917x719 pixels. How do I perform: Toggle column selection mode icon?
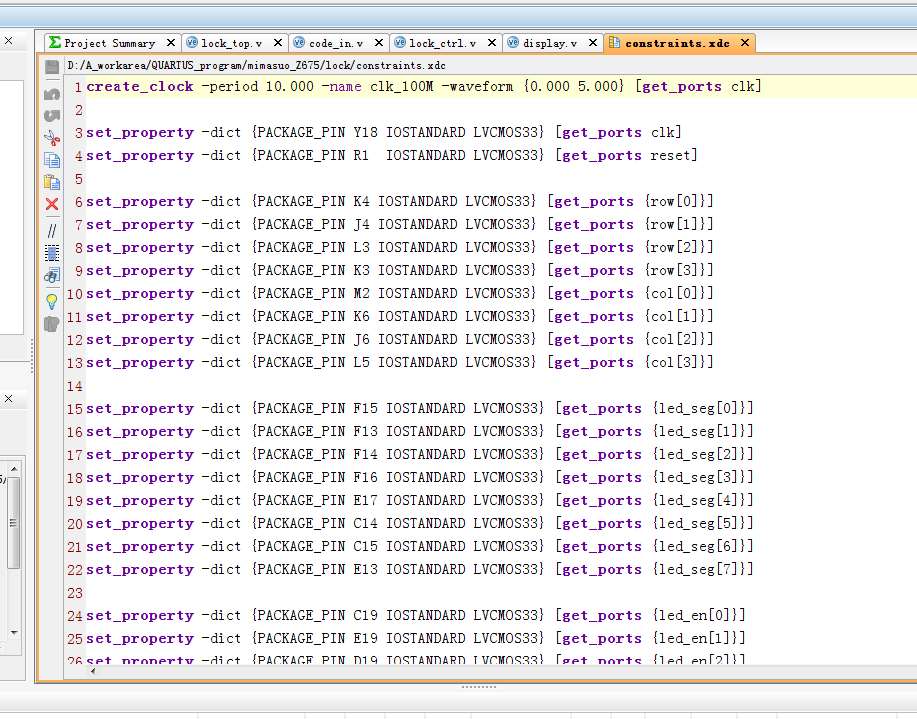[52, 253]
